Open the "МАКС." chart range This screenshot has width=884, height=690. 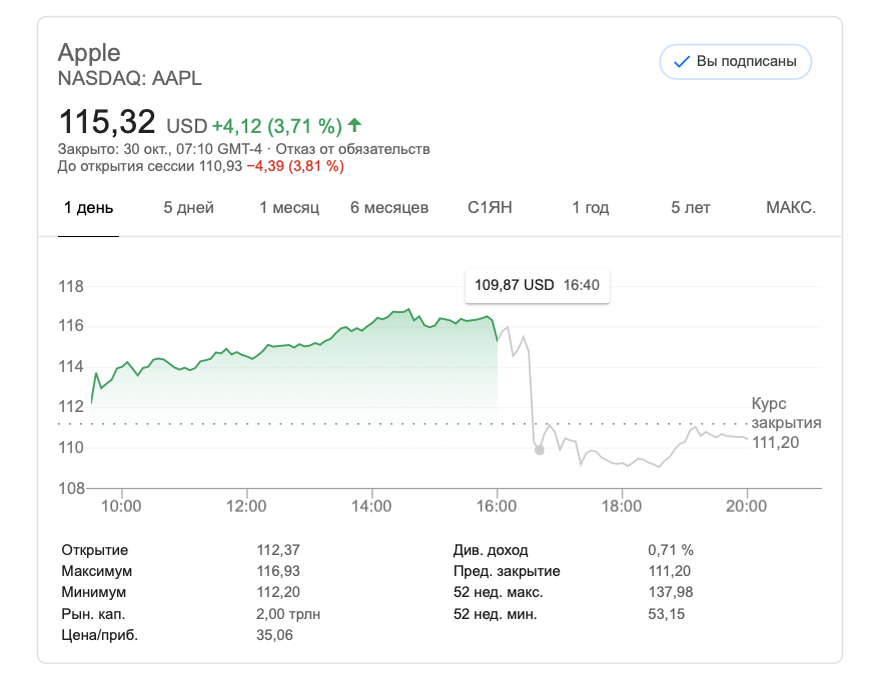[x=791, y=208]
